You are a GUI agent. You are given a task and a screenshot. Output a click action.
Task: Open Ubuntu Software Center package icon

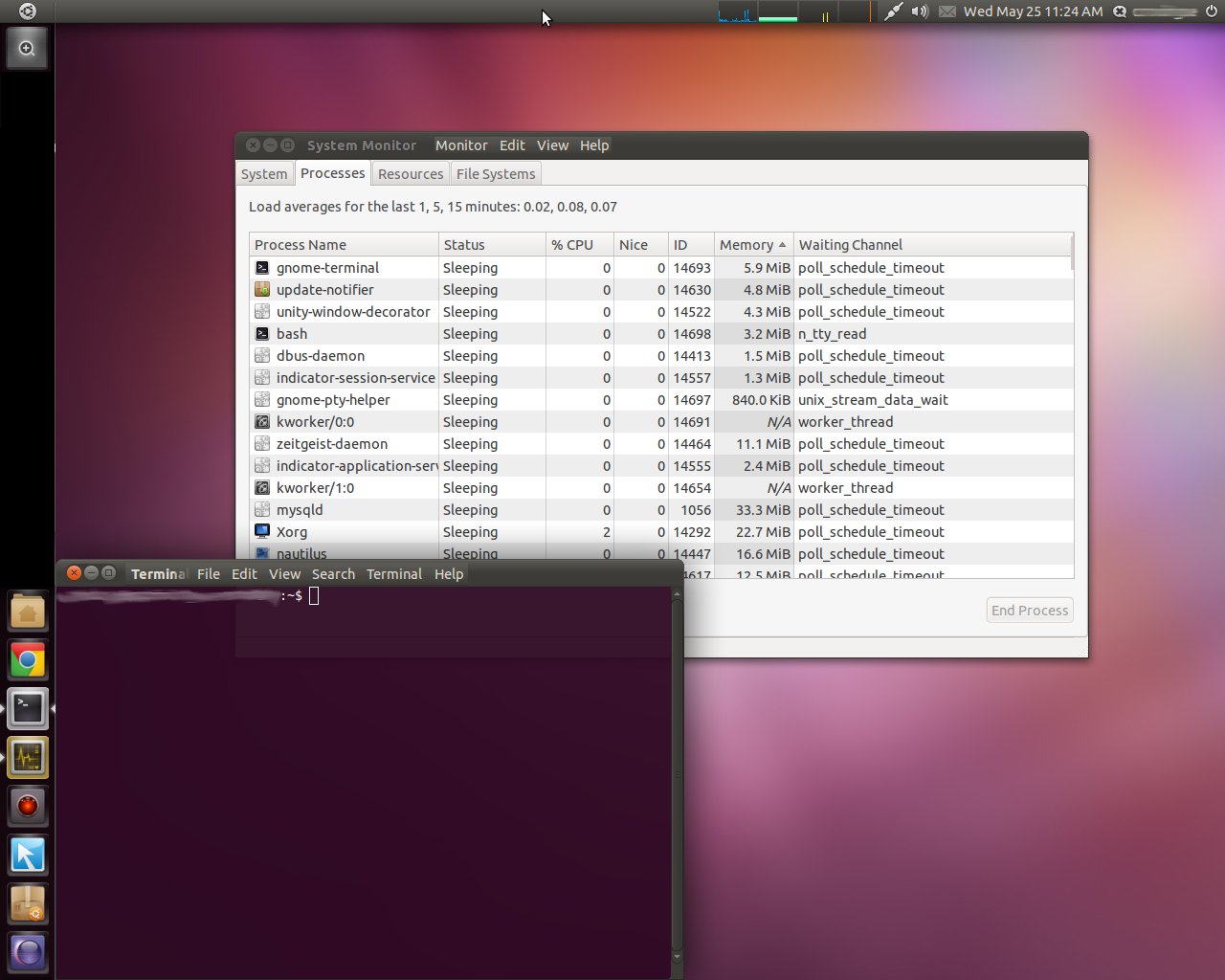(x=28, y=904)
